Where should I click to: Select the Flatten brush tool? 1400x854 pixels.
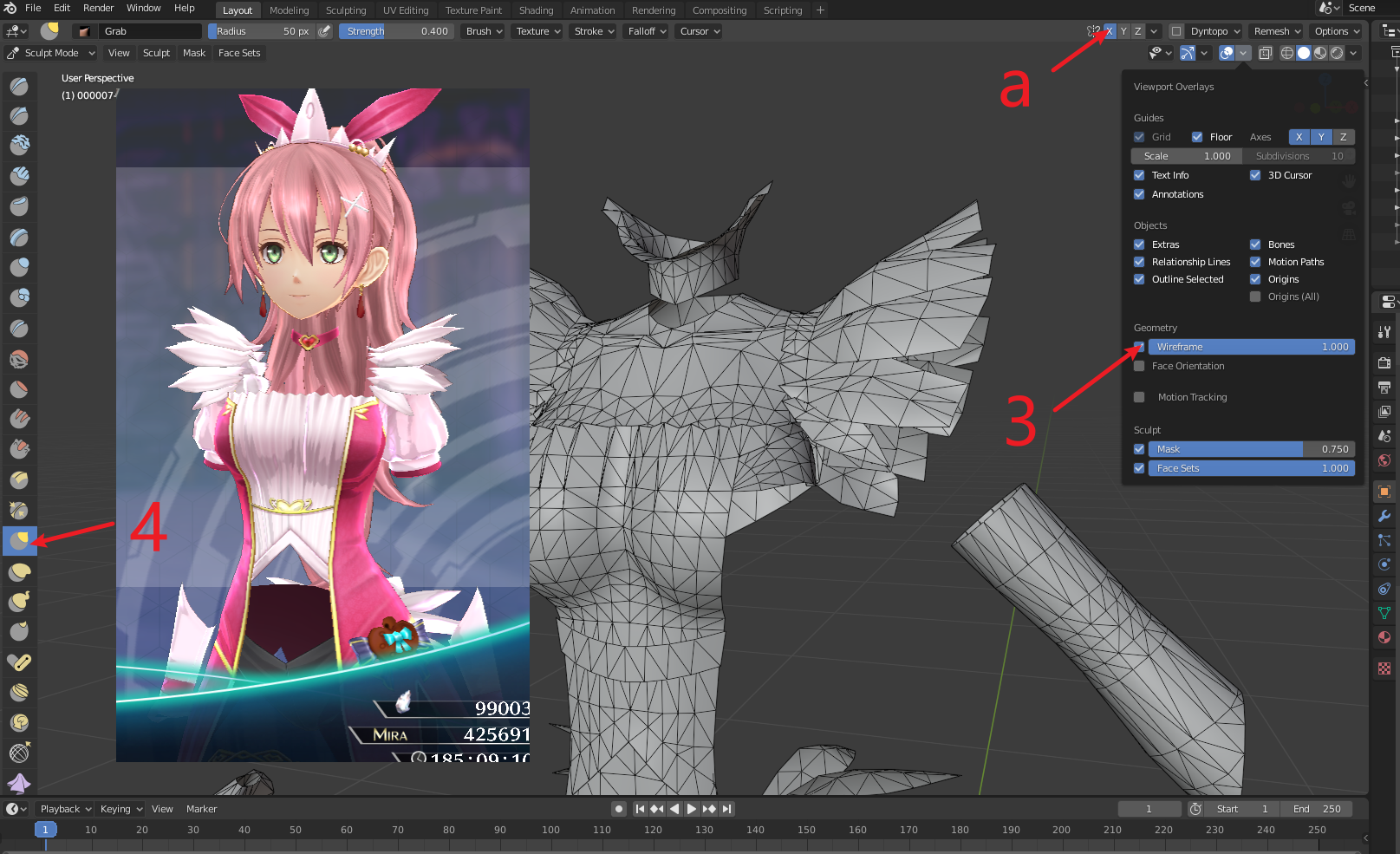pyautogui.click(x=19, y=389)
